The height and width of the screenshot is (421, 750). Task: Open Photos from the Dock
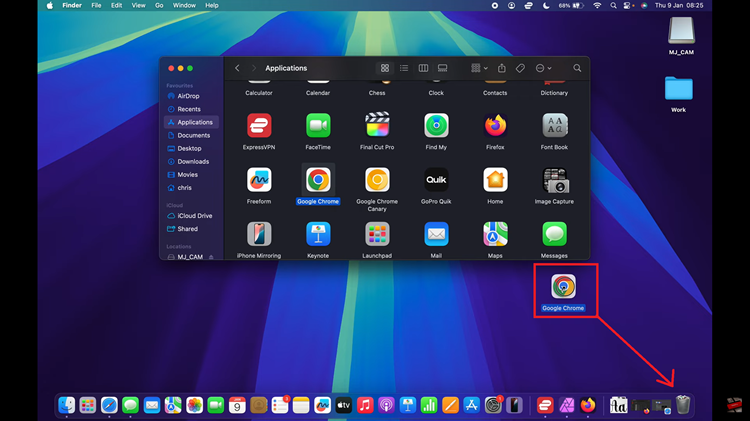point(194,405)
